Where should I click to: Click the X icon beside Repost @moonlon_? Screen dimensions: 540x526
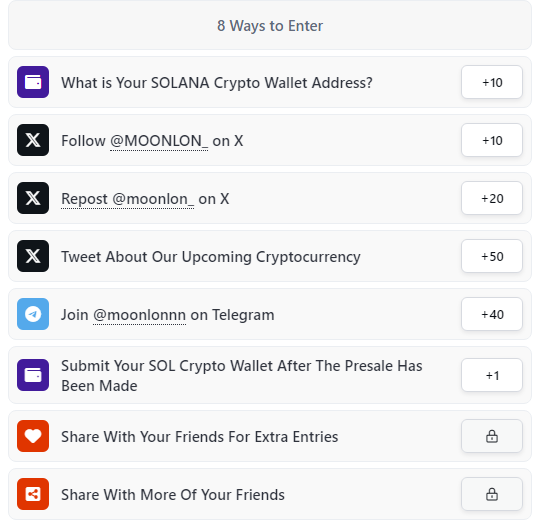[x=33, y=198]
